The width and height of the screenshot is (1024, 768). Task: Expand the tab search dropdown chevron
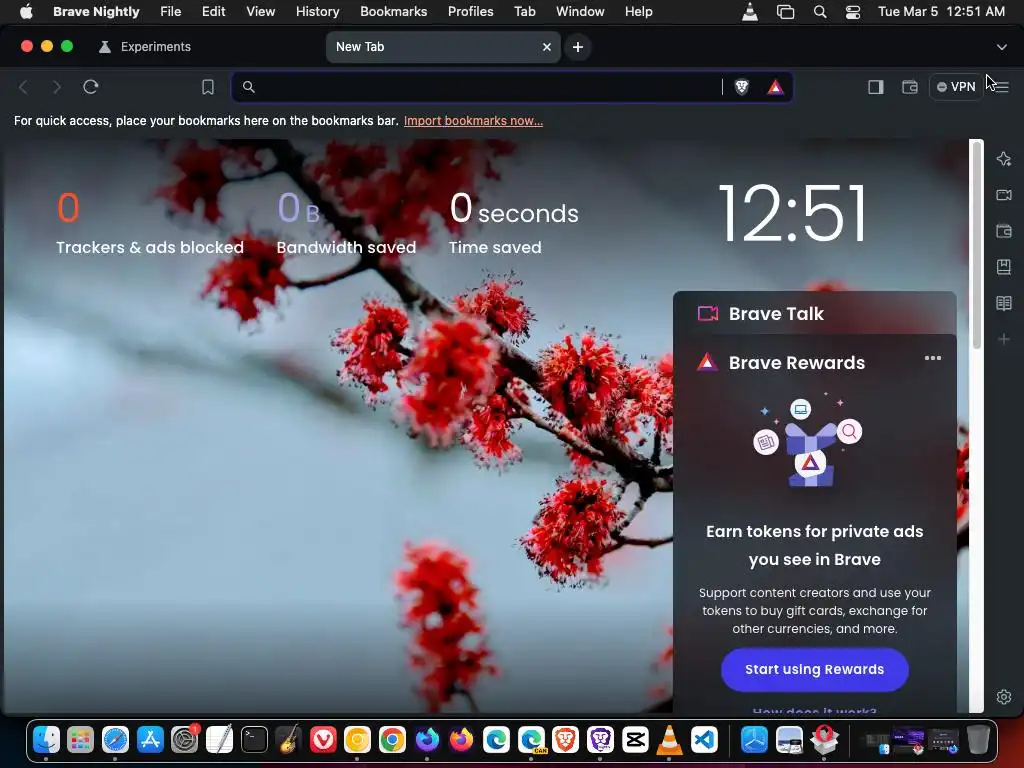(1001, 47)
